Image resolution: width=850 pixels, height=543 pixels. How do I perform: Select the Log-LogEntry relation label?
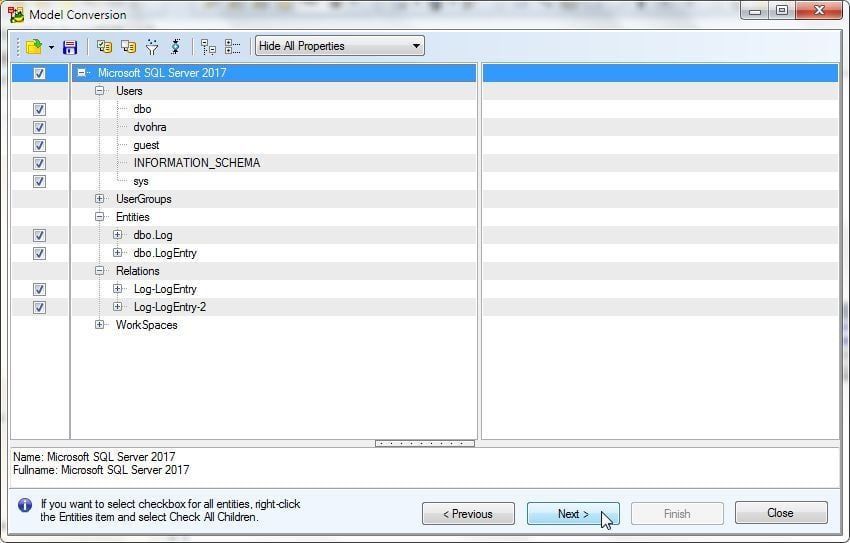(165, 289)
